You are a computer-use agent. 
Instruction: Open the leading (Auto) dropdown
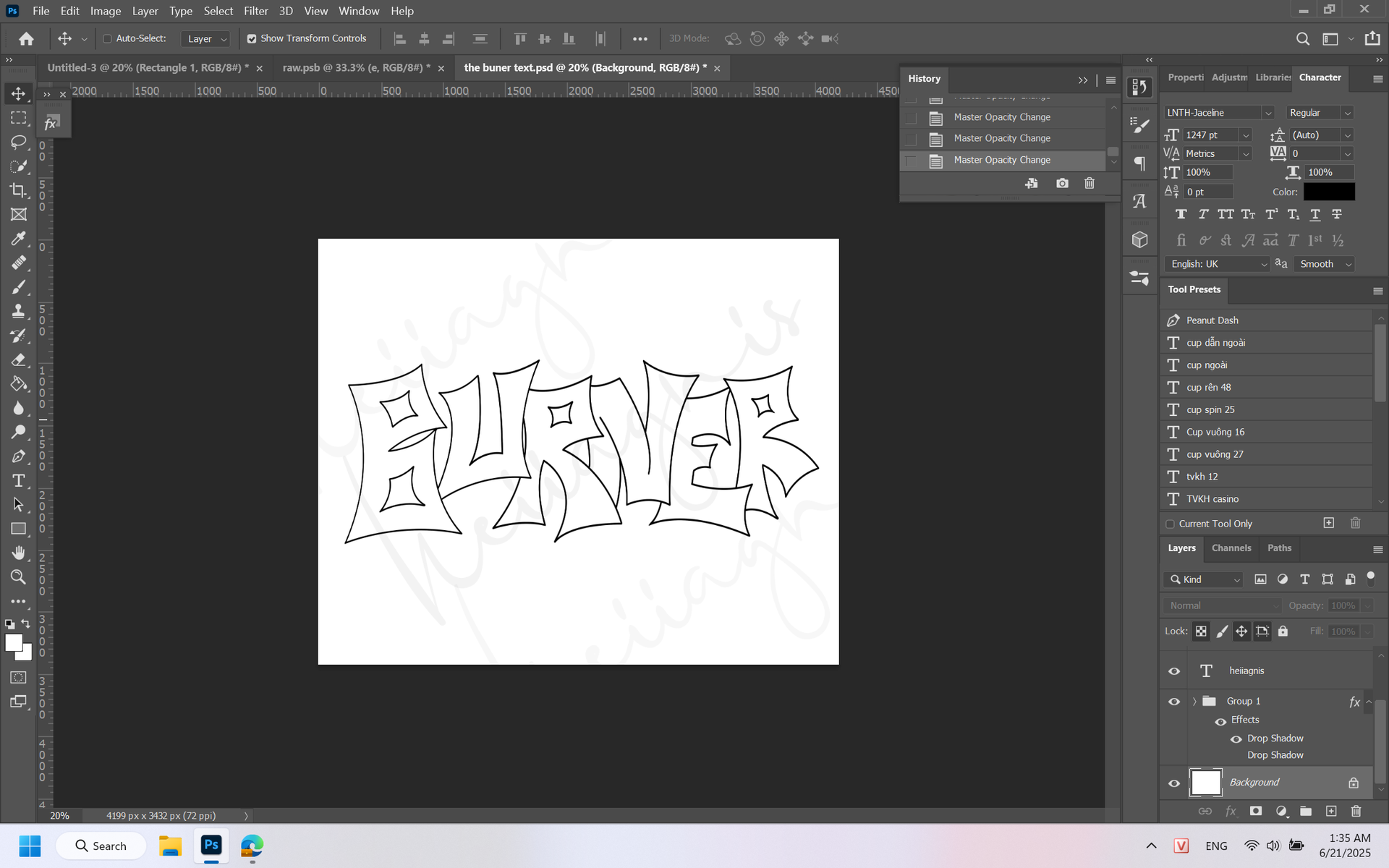click(1347, 135)
